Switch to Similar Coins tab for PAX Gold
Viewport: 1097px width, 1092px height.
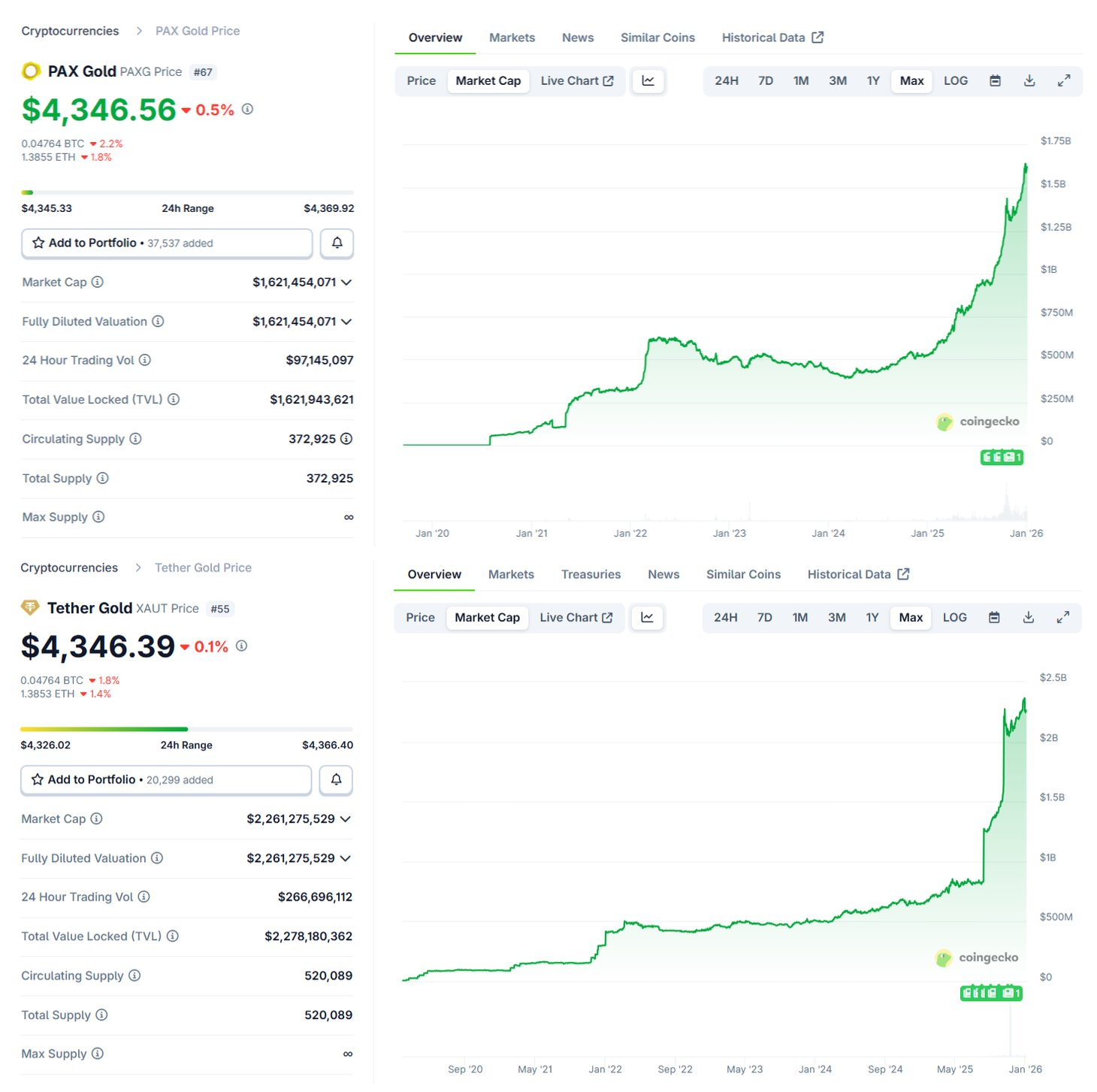(657, 38)
